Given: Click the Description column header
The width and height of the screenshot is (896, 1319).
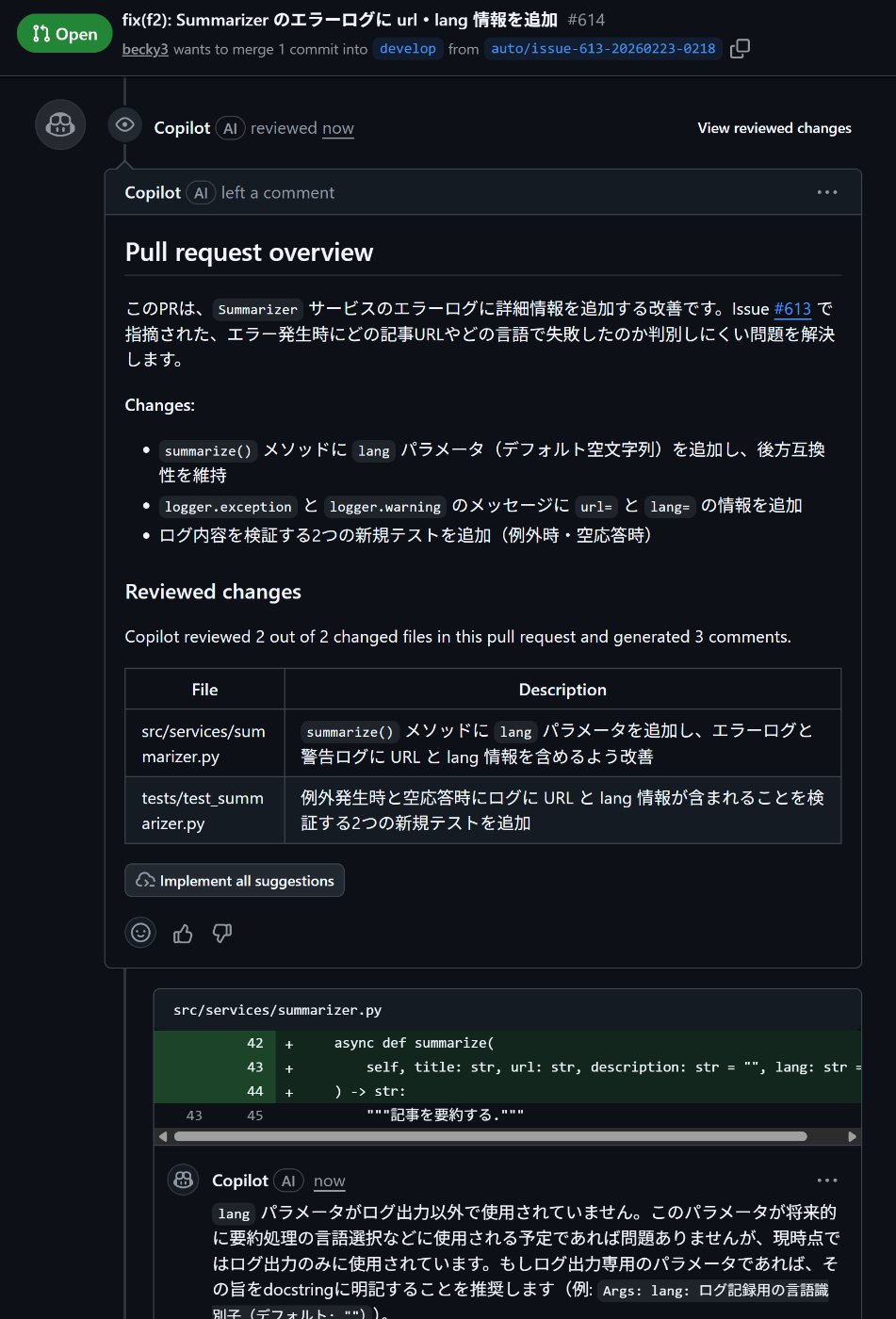Looking at the screenshot, I should [562, 690].
